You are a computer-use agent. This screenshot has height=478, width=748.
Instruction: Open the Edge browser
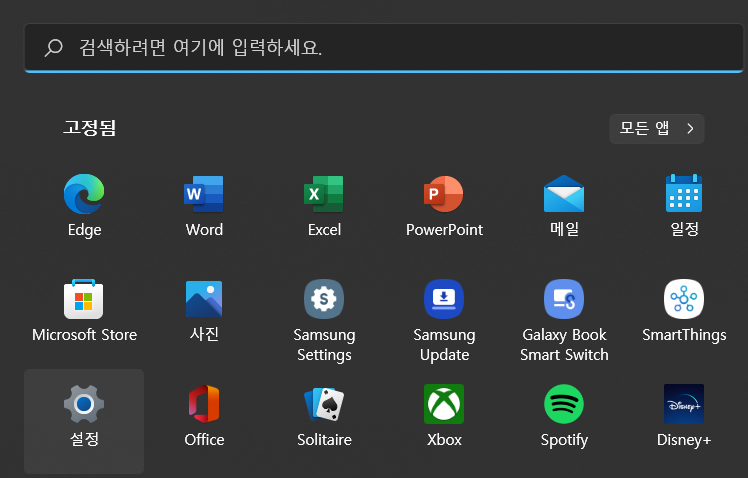coord(84,206)
